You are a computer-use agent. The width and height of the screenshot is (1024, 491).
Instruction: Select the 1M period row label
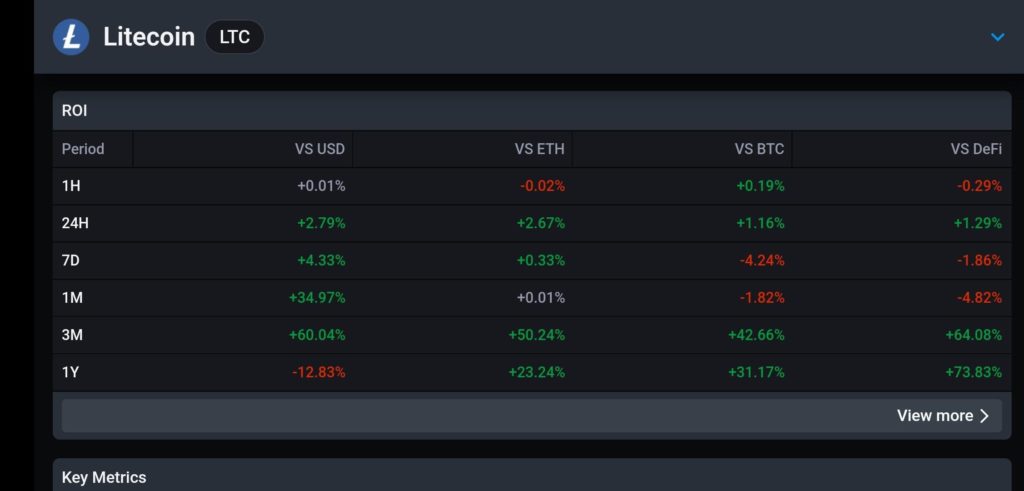point(72,298)
